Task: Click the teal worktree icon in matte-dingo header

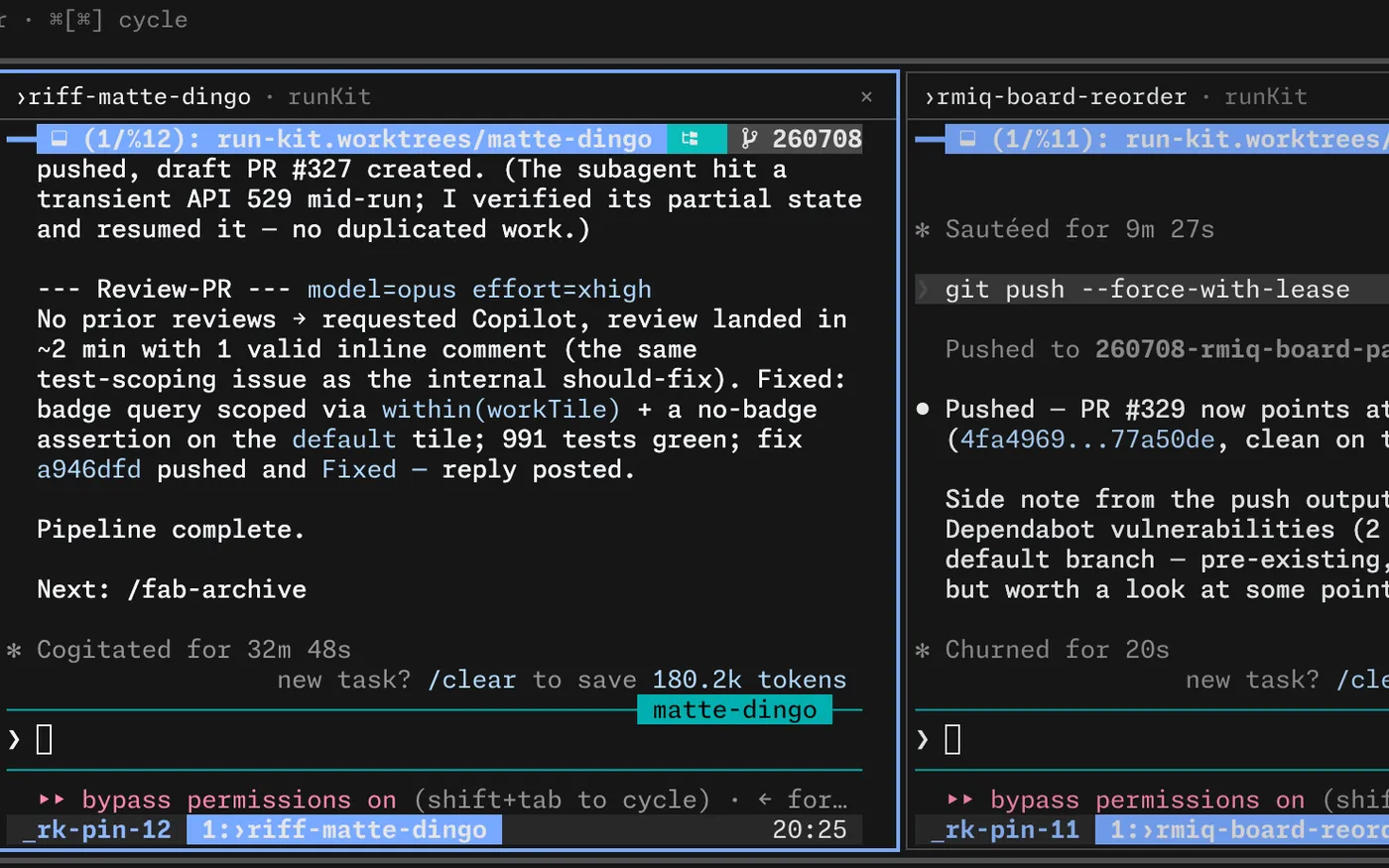Action: [690, 139]
